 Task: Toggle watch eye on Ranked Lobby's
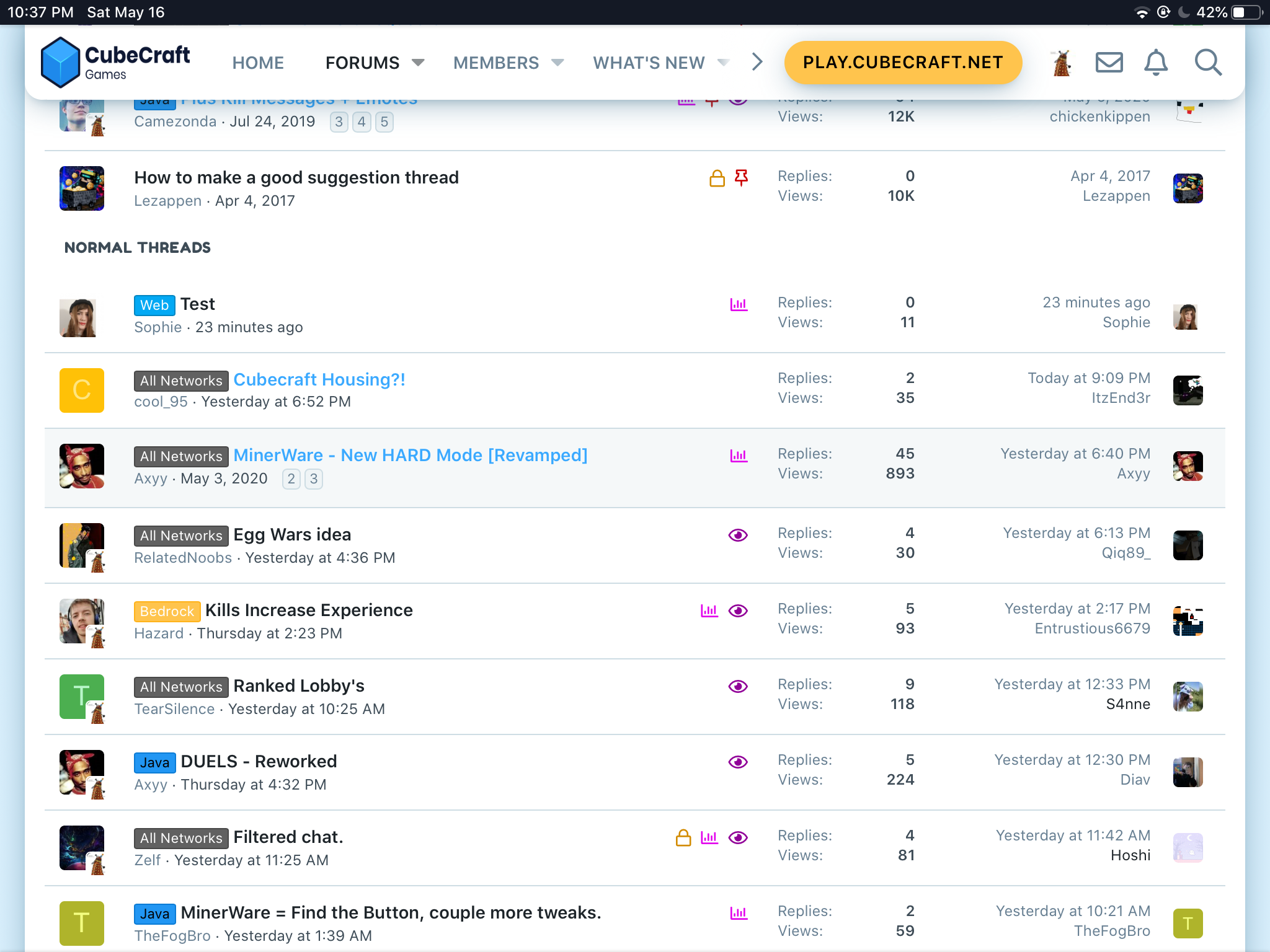tap(738, 686)
